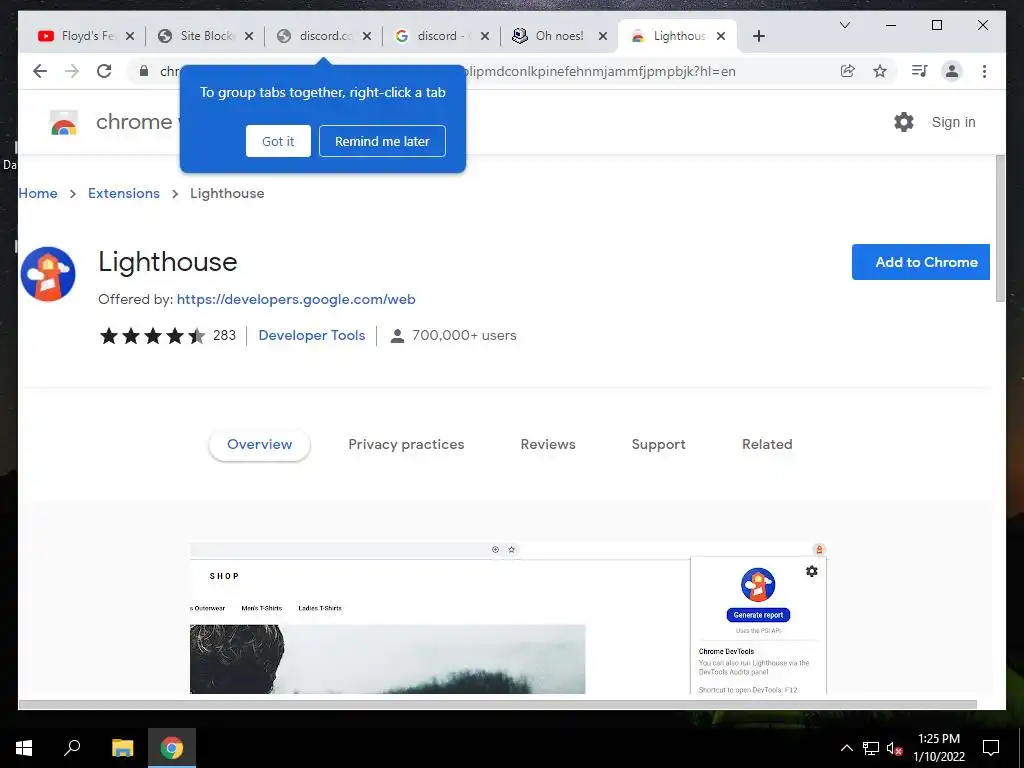Open the Privacy practices tab
The width and height of the screenshot is (1024, 768).
[406, 445]
